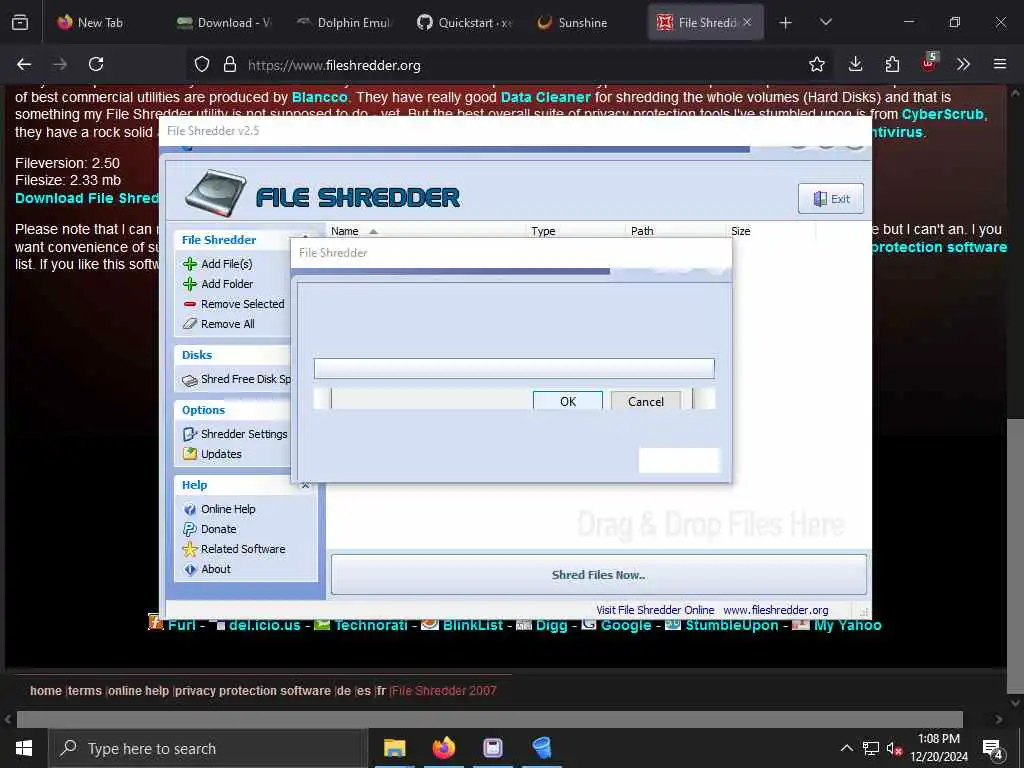This screenshot has width=1024, height=768.
Task: Click the Add Folder plus icon
Action: (x=190, y=284)
